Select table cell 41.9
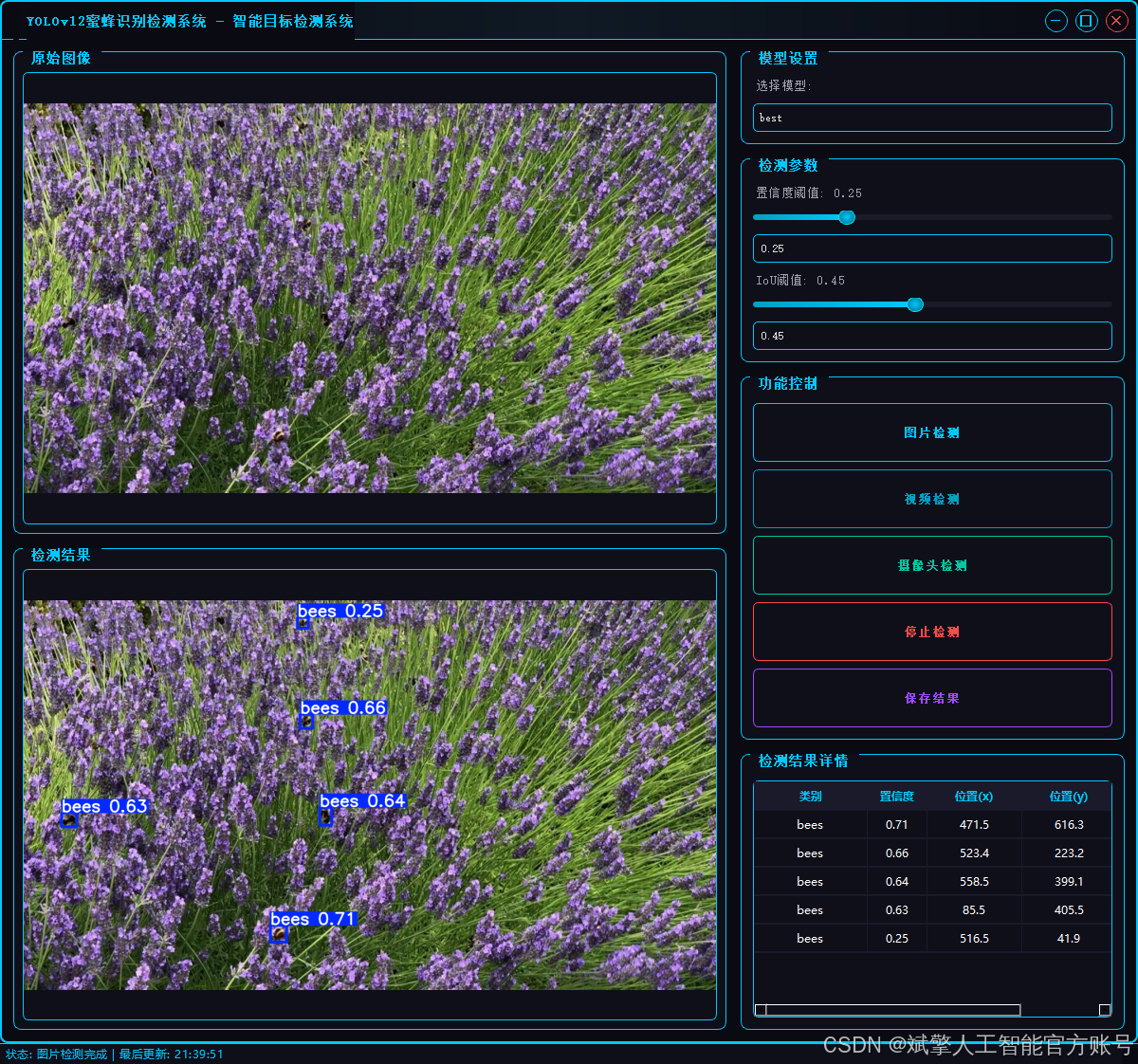 click(1069, 939)
